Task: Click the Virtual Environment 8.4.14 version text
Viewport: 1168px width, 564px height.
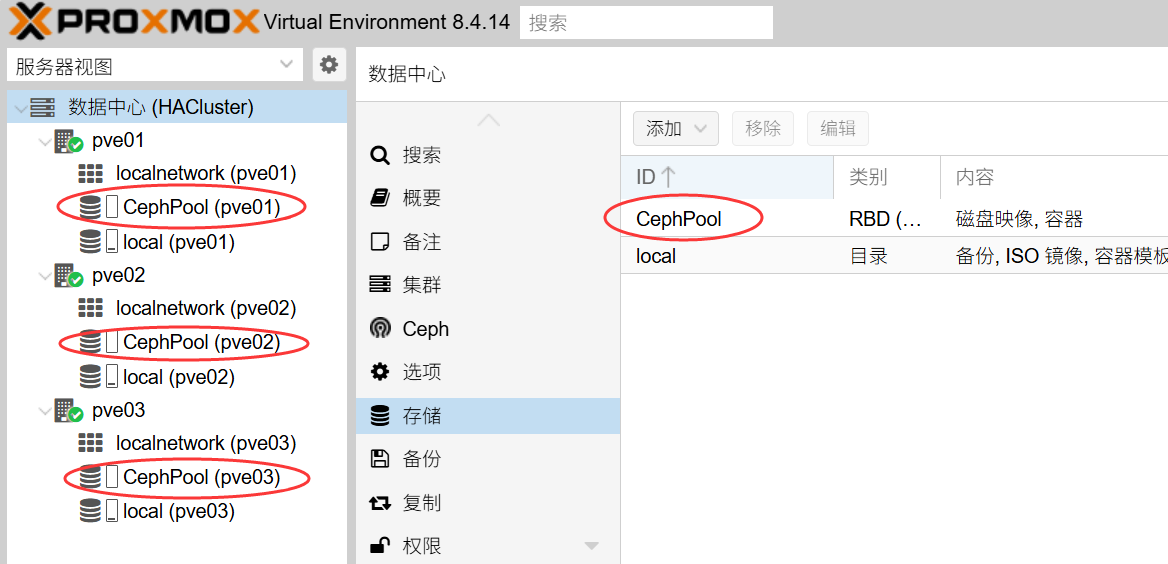Action: [387, 22]
